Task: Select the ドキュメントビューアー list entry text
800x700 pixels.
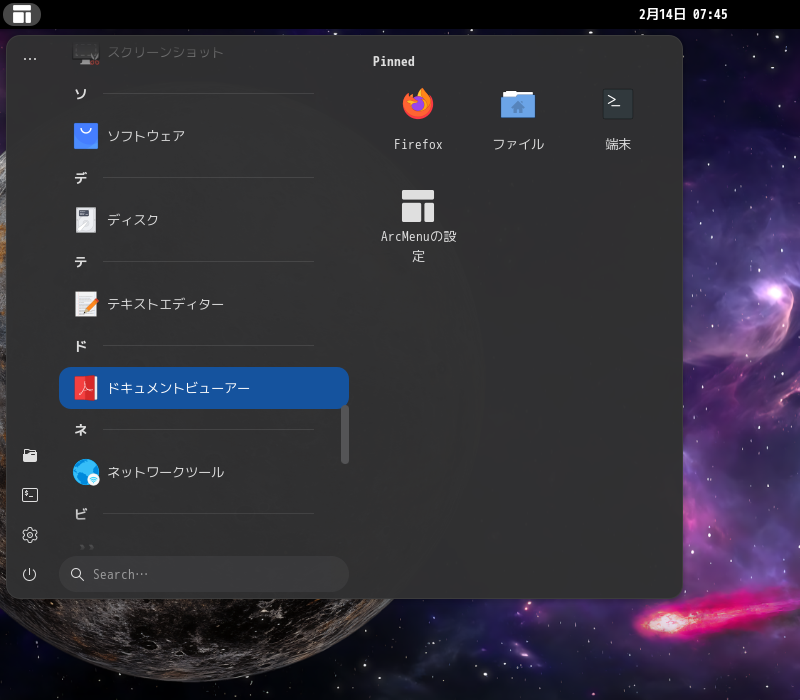Action: [x=178, y=388]
